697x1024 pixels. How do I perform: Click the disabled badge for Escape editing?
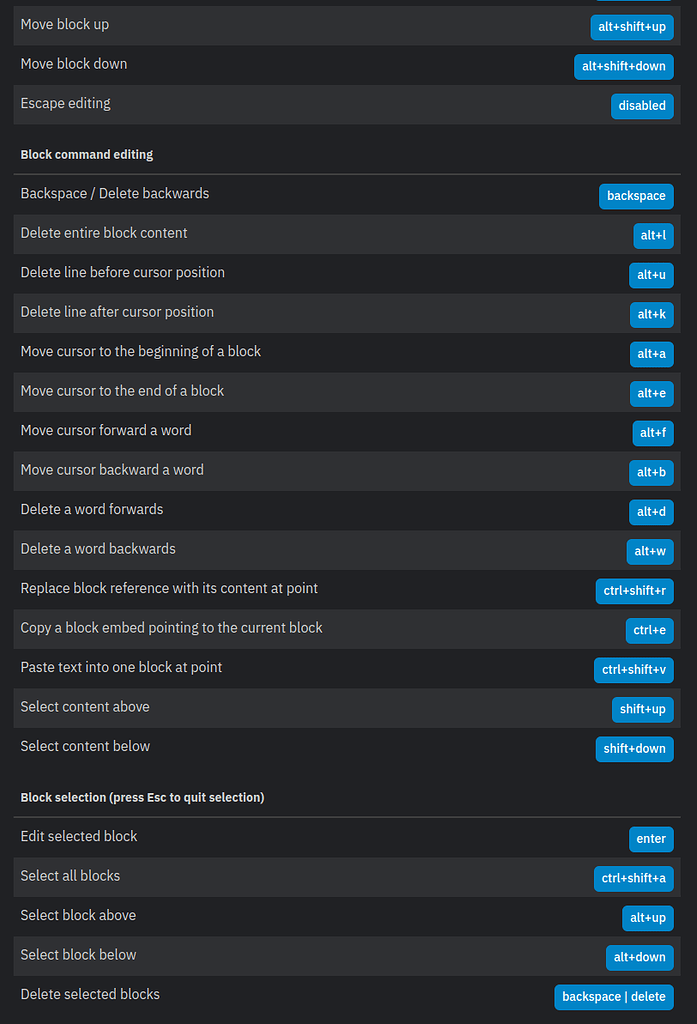pyautogui.click(x=642, y=106)
